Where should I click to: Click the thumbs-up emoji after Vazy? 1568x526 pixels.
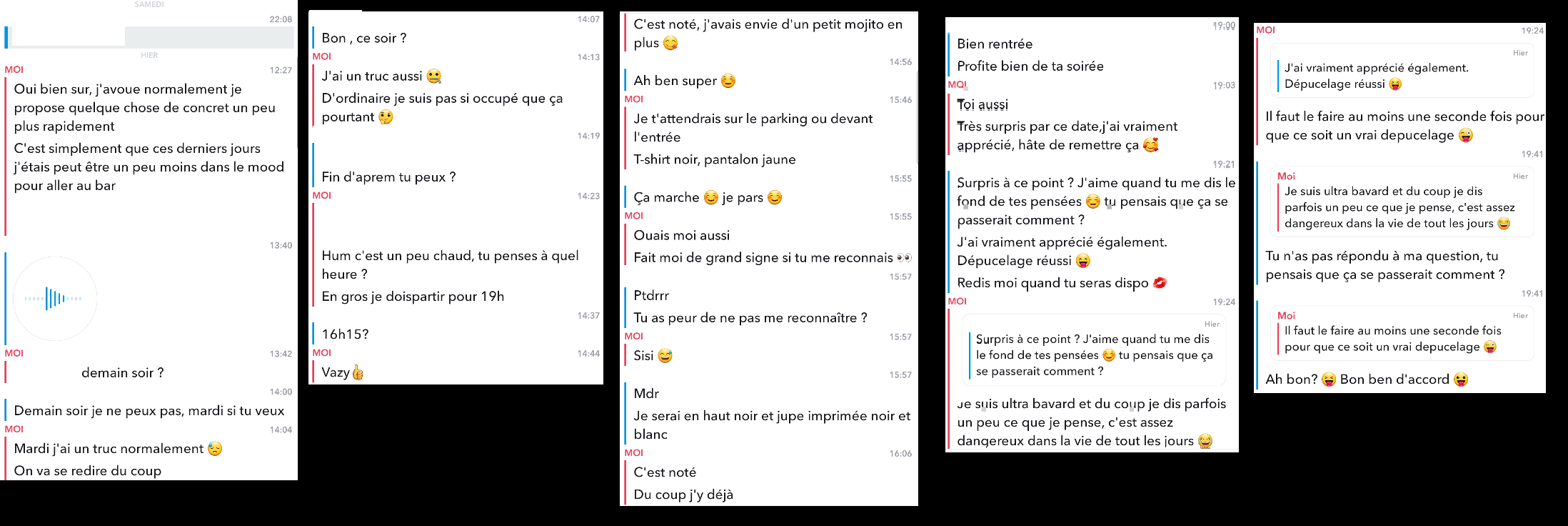[358, 372]
